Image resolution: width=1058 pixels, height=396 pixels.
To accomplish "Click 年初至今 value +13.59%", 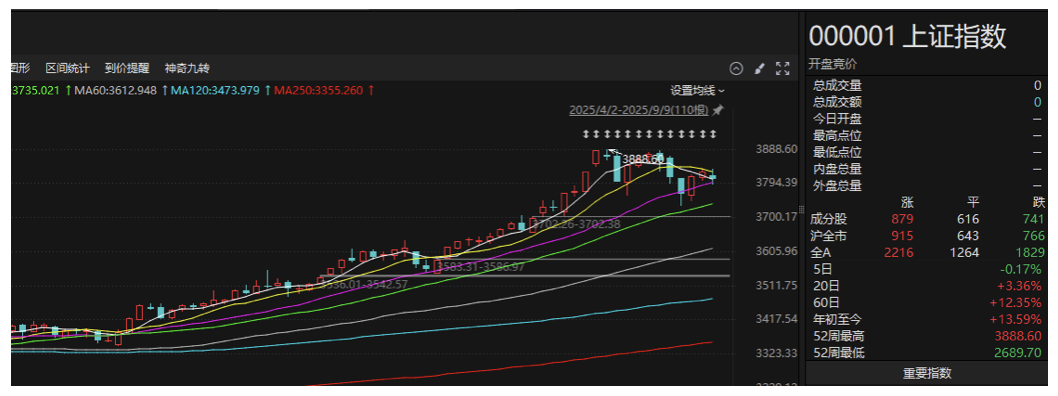I will [x=1016, y=319].
